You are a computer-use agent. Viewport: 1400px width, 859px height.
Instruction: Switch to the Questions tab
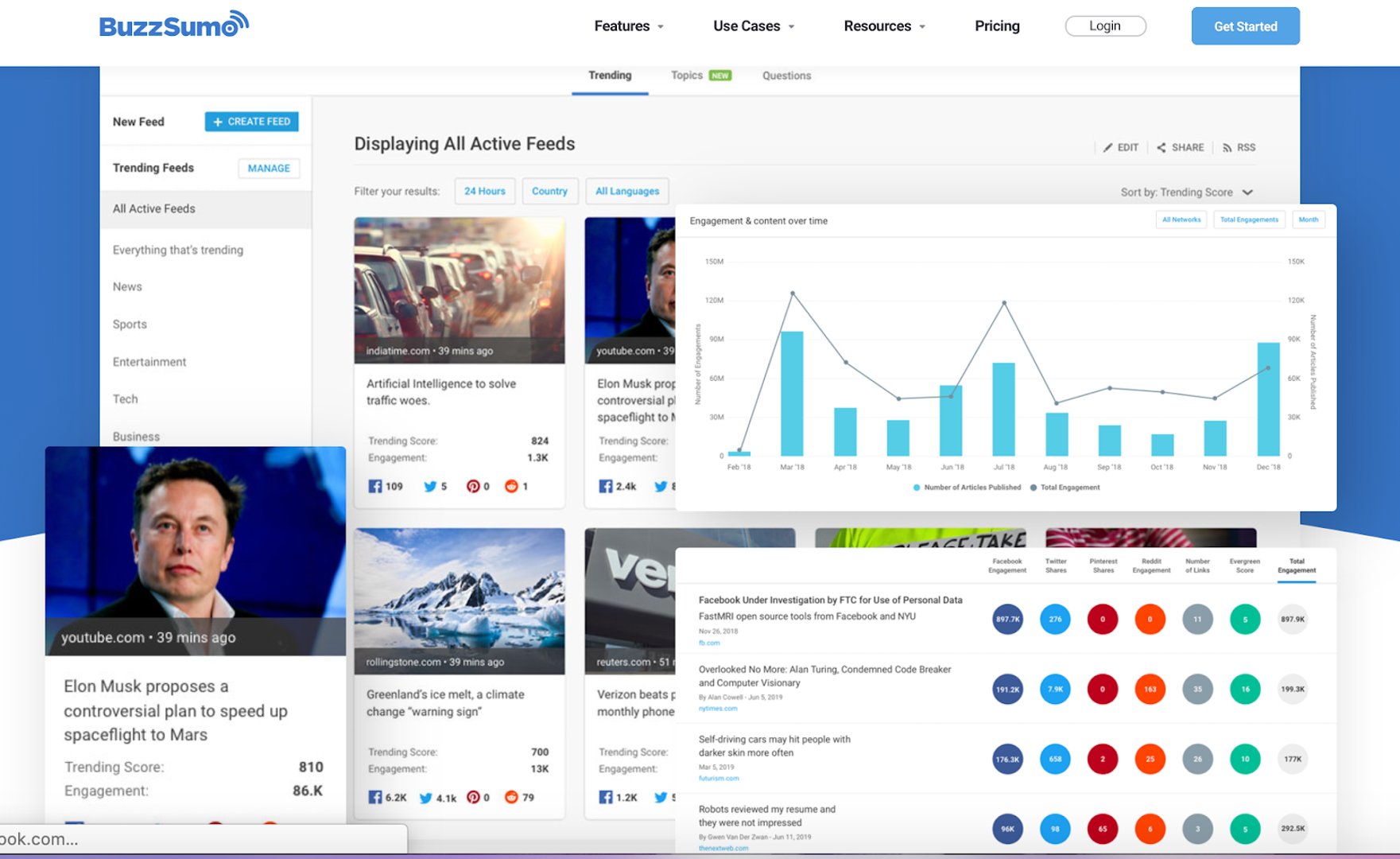[786, 76]
